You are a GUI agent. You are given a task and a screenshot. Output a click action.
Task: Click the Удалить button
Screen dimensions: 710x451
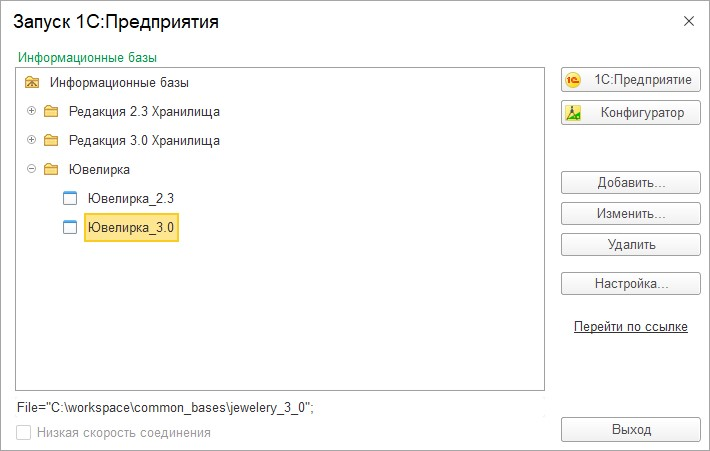click(x=631, y=245)
